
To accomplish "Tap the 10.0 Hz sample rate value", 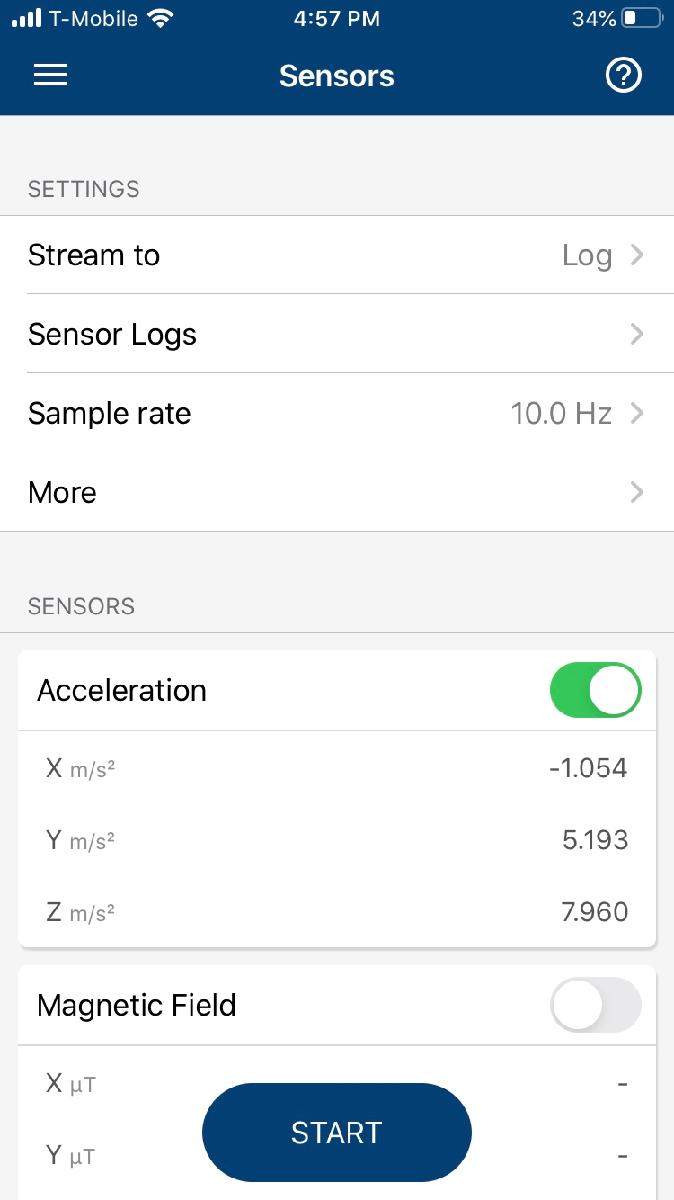I will click(x=561, y=413).
